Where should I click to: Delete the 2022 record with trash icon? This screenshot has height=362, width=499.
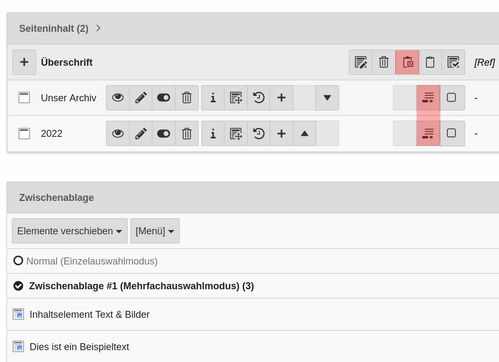pos(187,133)
